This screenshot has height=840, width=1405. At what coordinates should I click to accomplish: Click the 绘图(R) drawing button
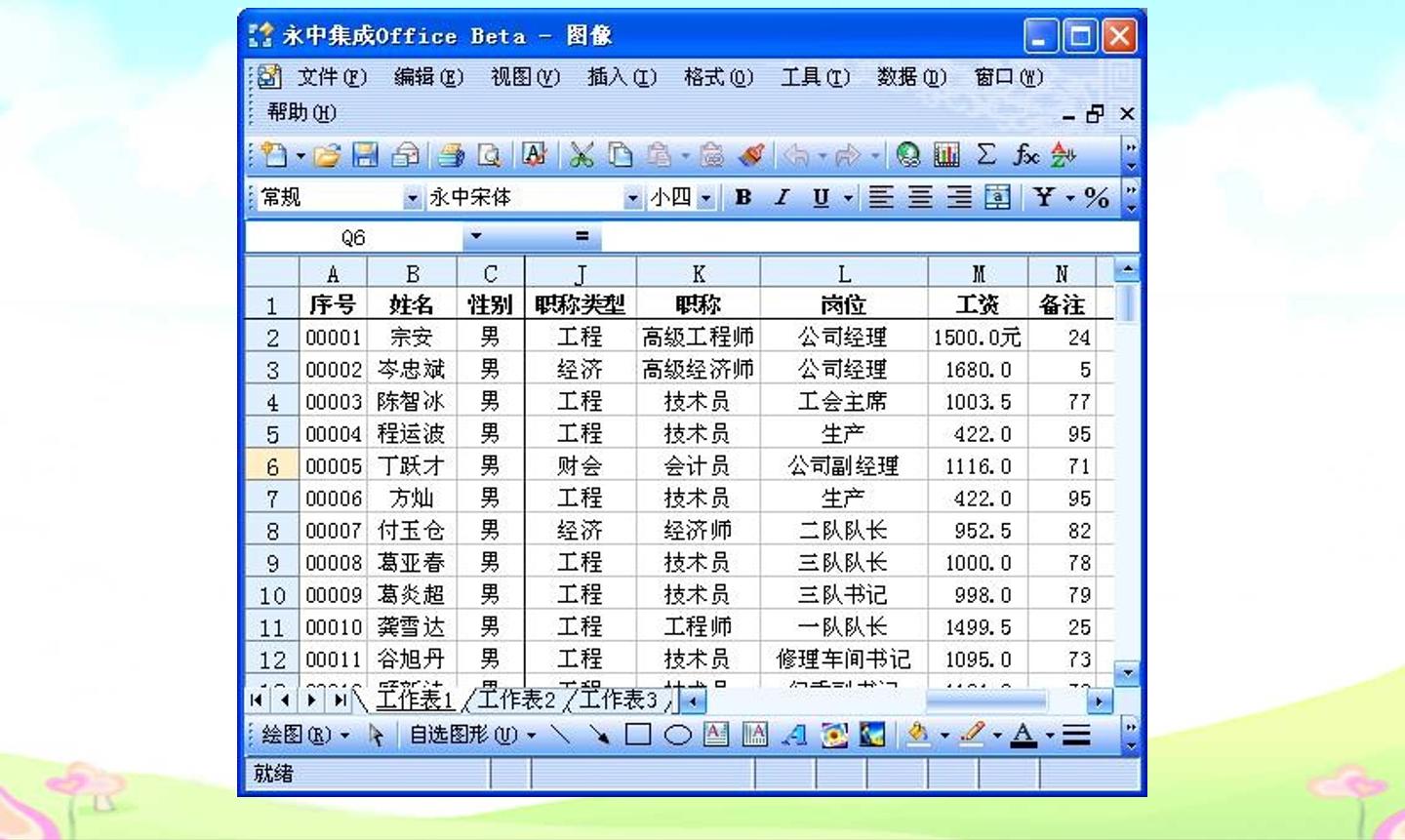pos(305,735)
